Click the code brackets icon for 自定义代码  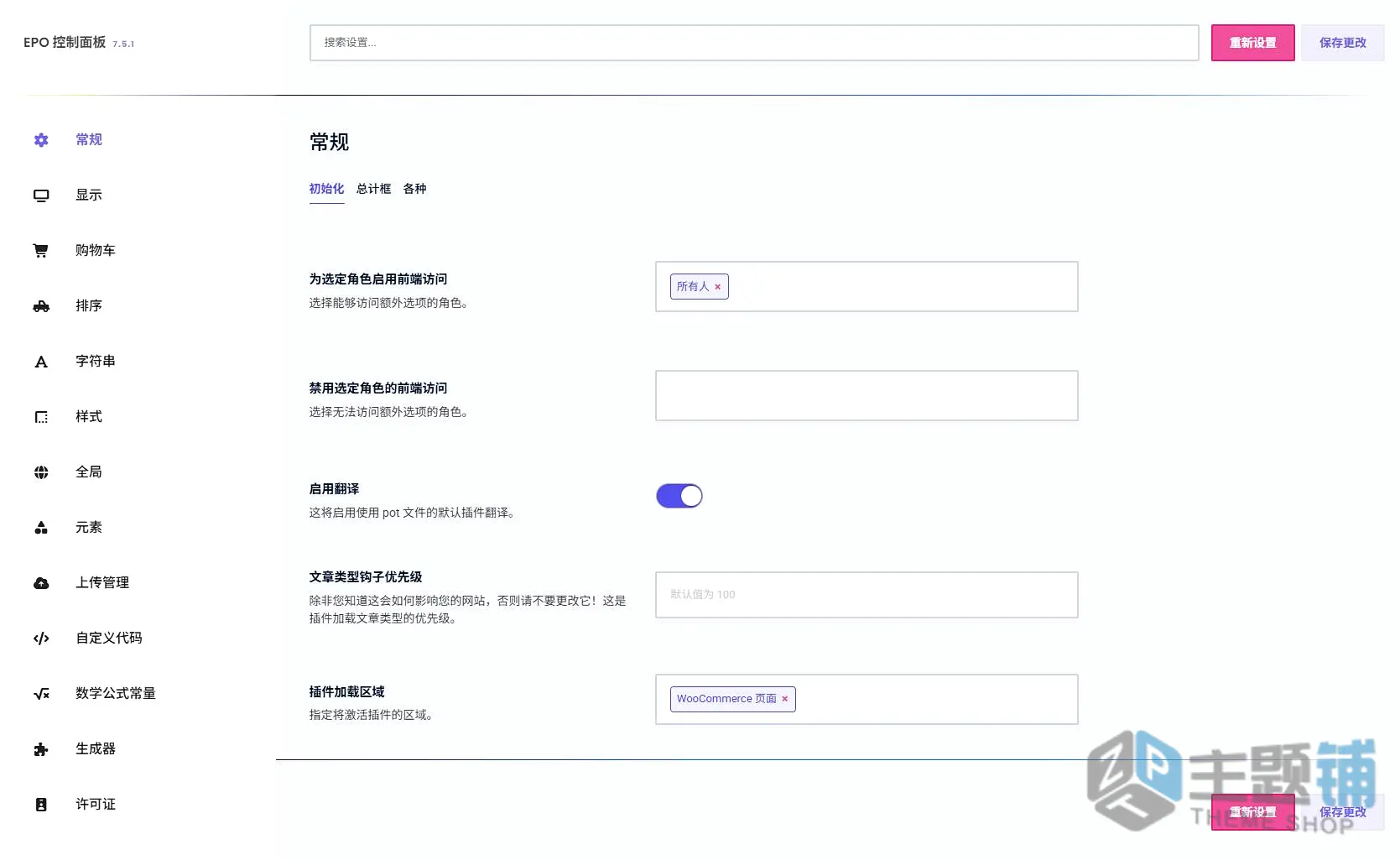coord(41,638)
